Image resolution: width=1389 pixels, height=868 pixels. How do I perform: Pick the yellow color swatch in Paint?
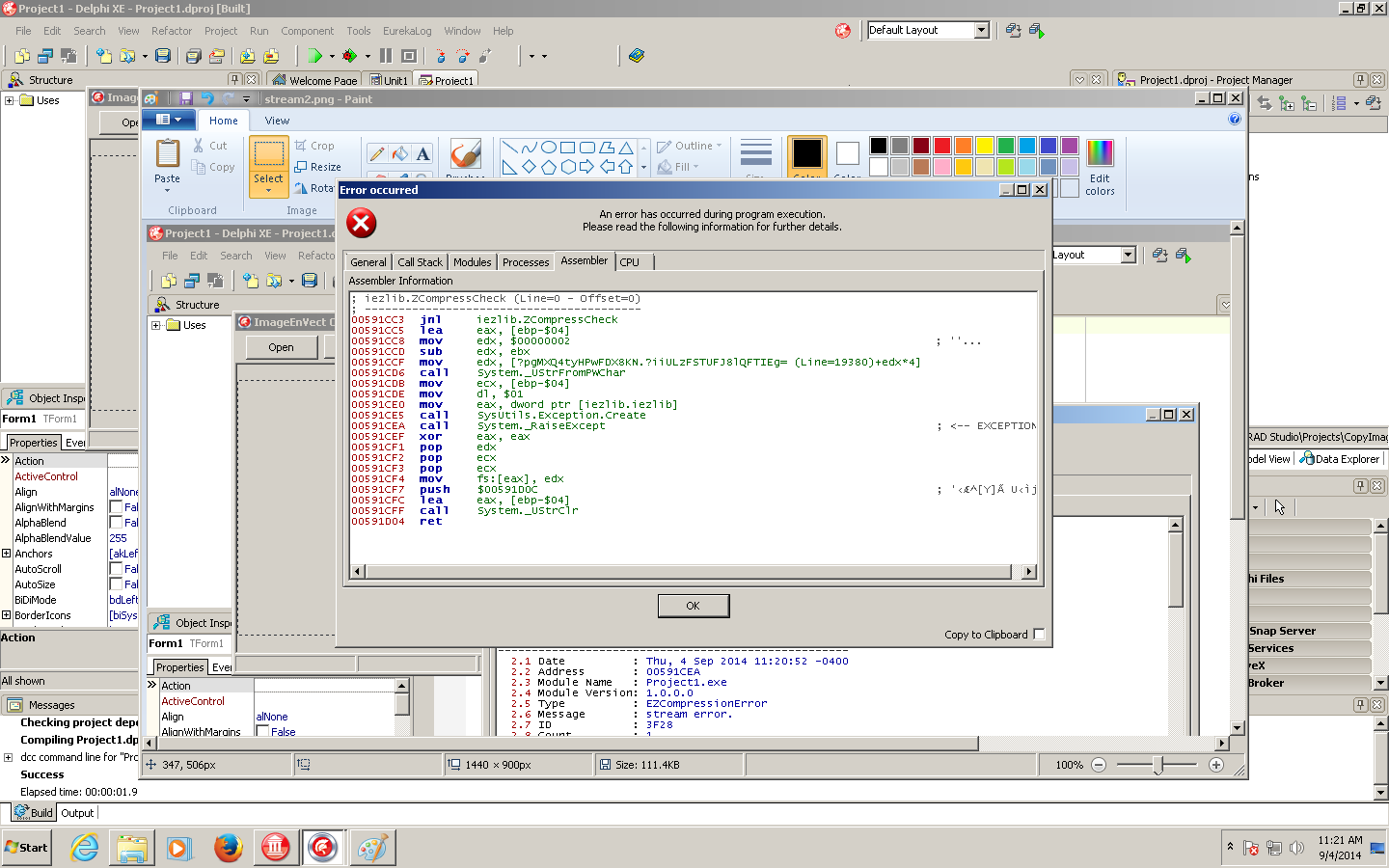985,146
